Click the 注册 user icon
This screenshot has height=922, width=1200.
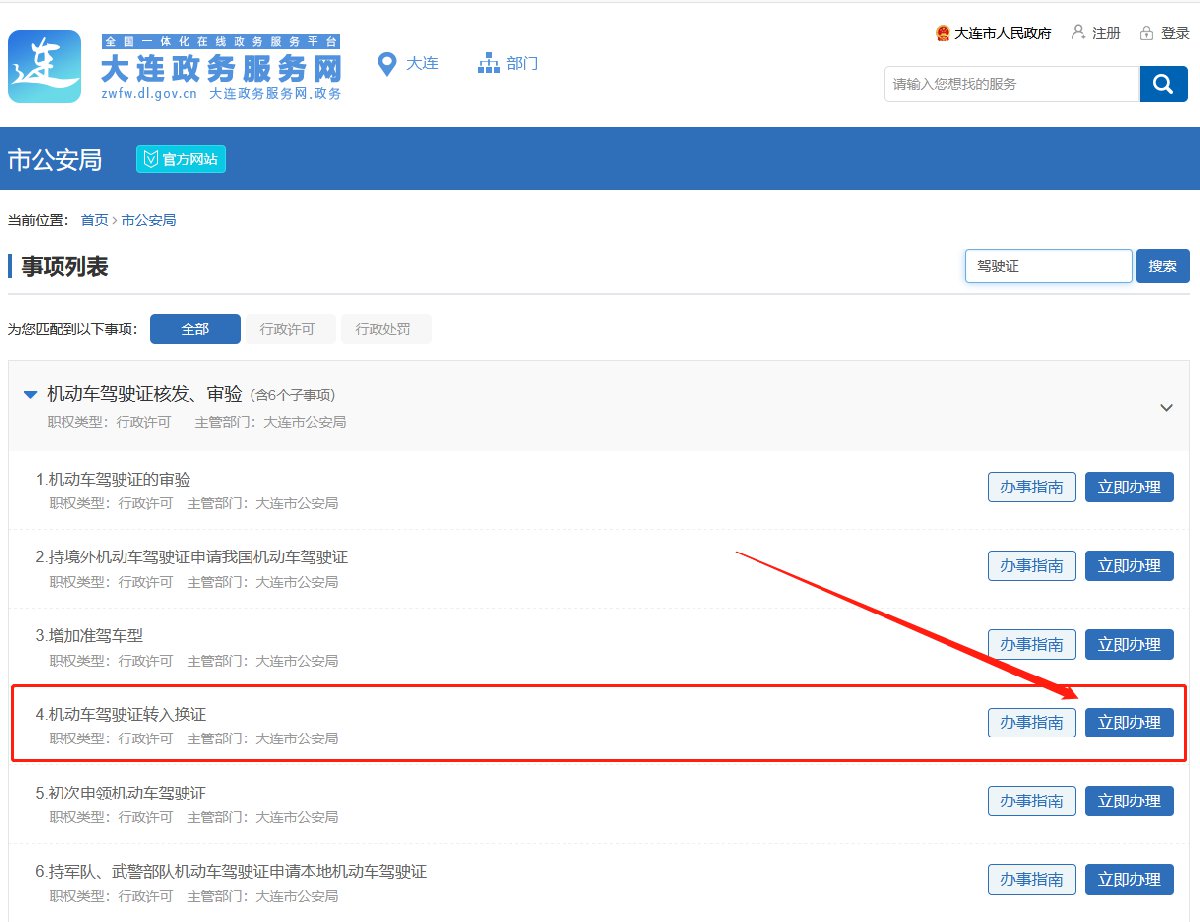point(1078,32)
